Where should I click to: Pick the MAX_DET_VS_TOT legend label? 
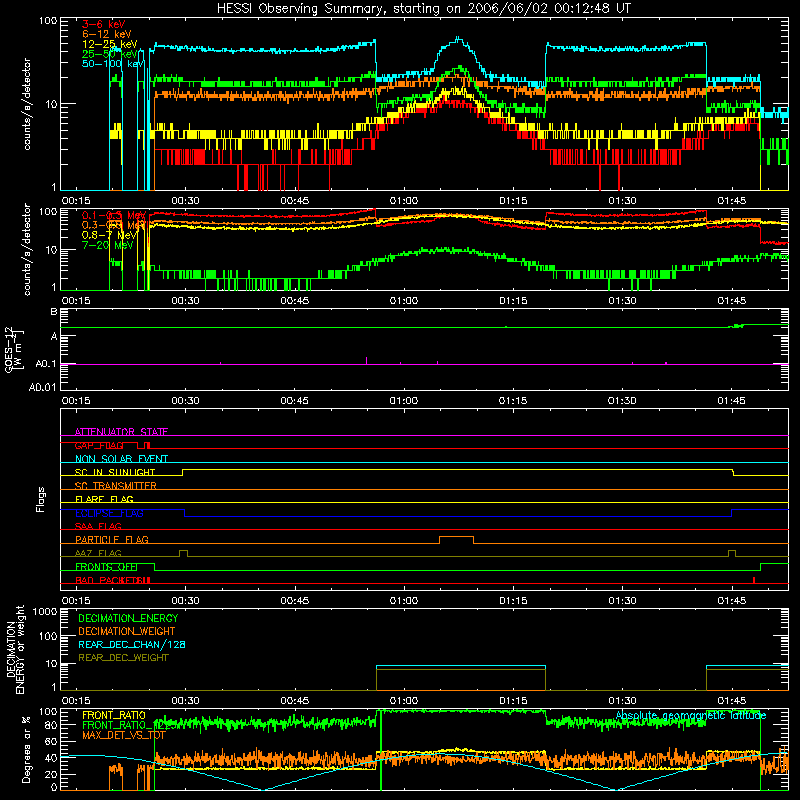click(123, 735)
